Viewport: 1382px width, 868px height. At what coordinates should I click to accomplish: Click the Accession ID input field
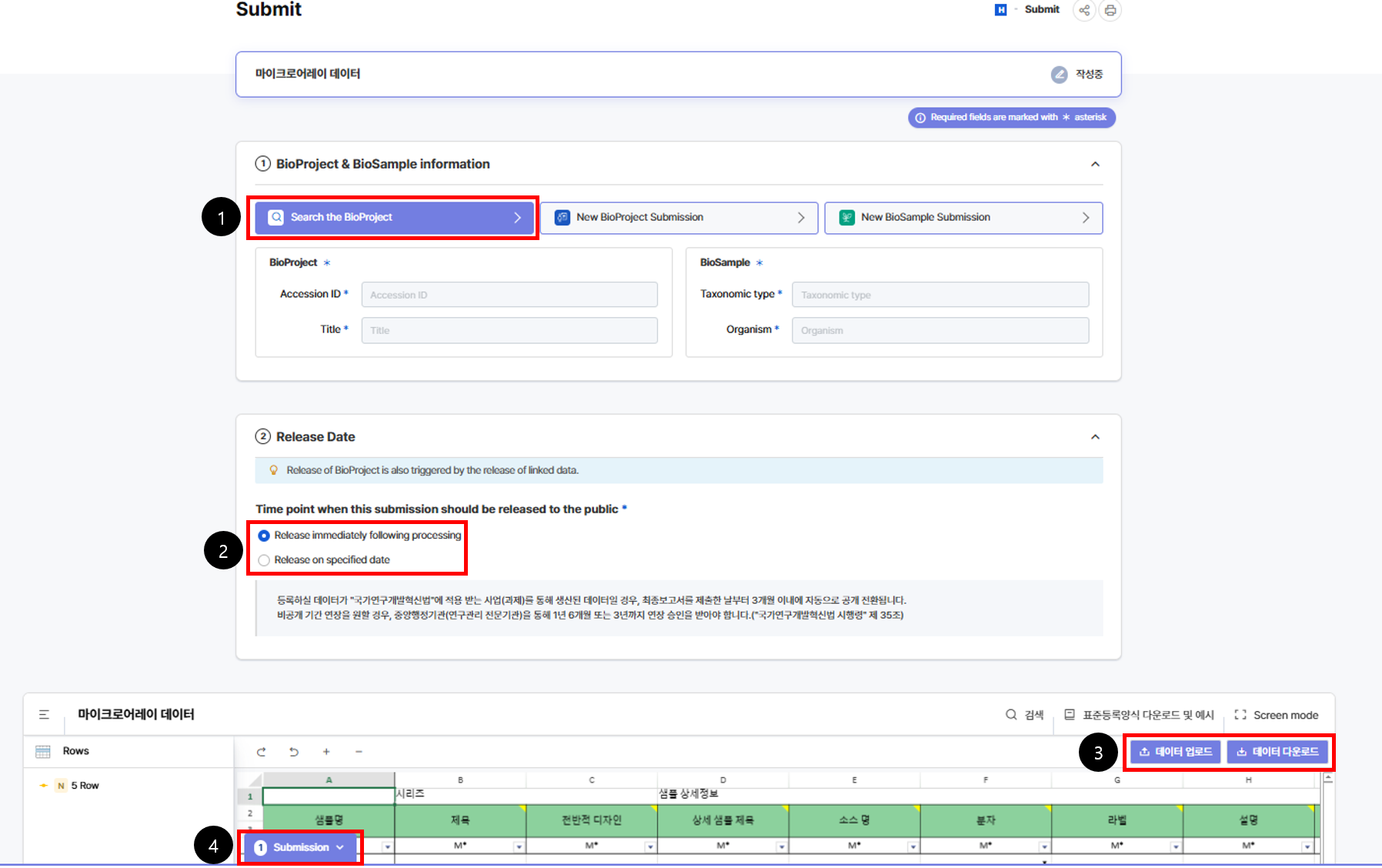click(x=509, y=295)
